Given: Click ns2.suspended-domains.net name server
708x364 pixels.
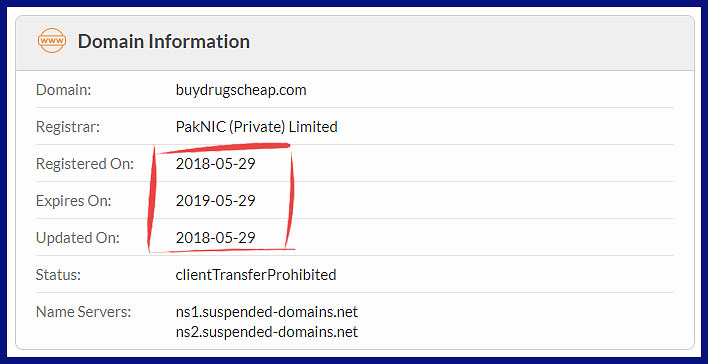Looking at the screenshot, I should 266,332.
